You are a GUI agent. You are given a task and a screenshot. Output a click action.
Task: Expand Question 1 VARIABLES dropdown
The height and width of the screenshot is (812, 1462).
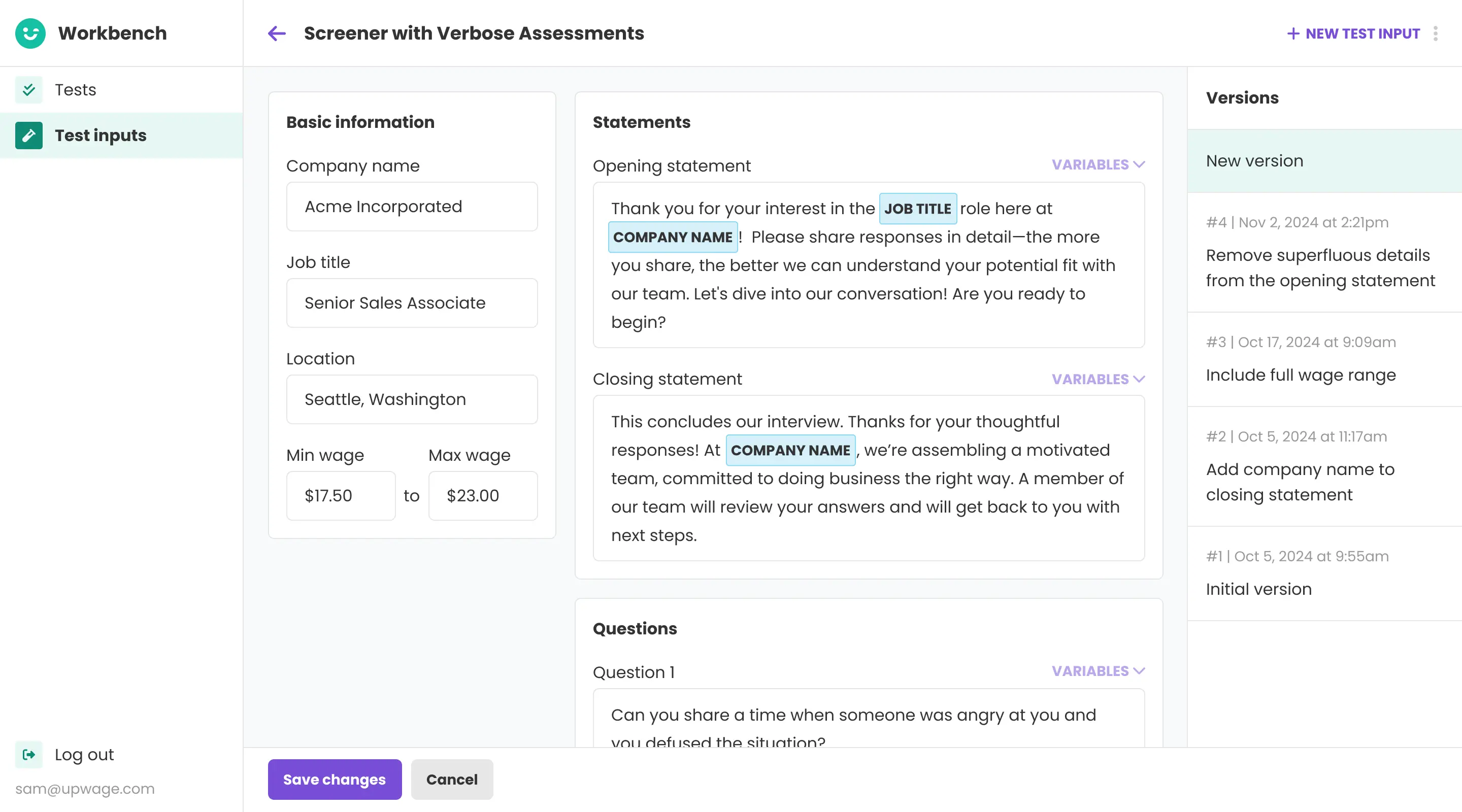(x=1098, y=671)
